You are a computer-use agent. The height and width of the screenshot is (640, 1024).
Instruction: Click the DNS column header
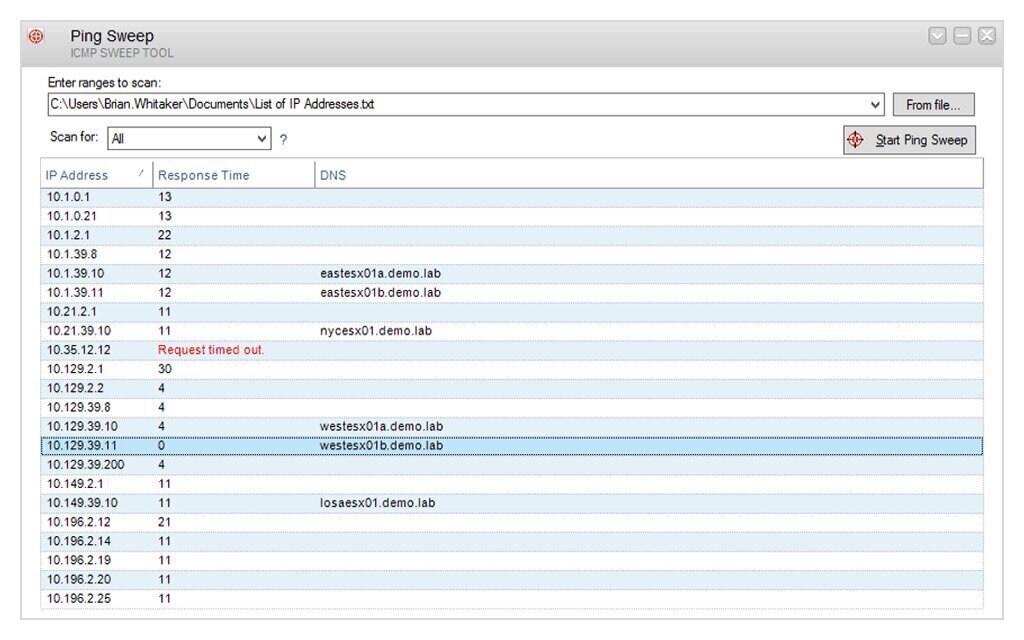331,174
